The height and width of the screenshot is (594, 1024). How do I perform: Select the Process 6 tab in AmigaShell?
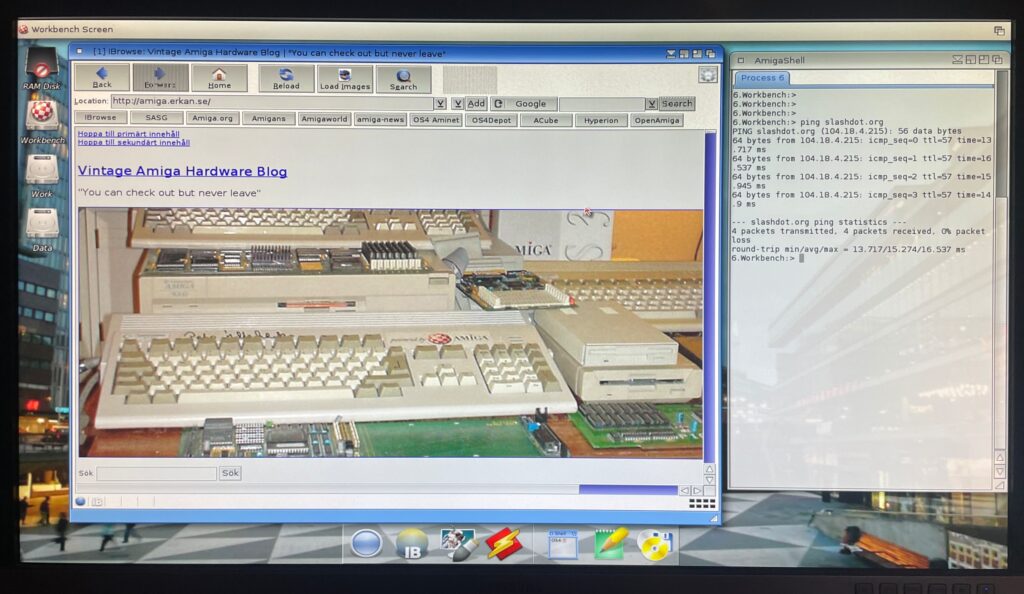[x=762, y=78]
